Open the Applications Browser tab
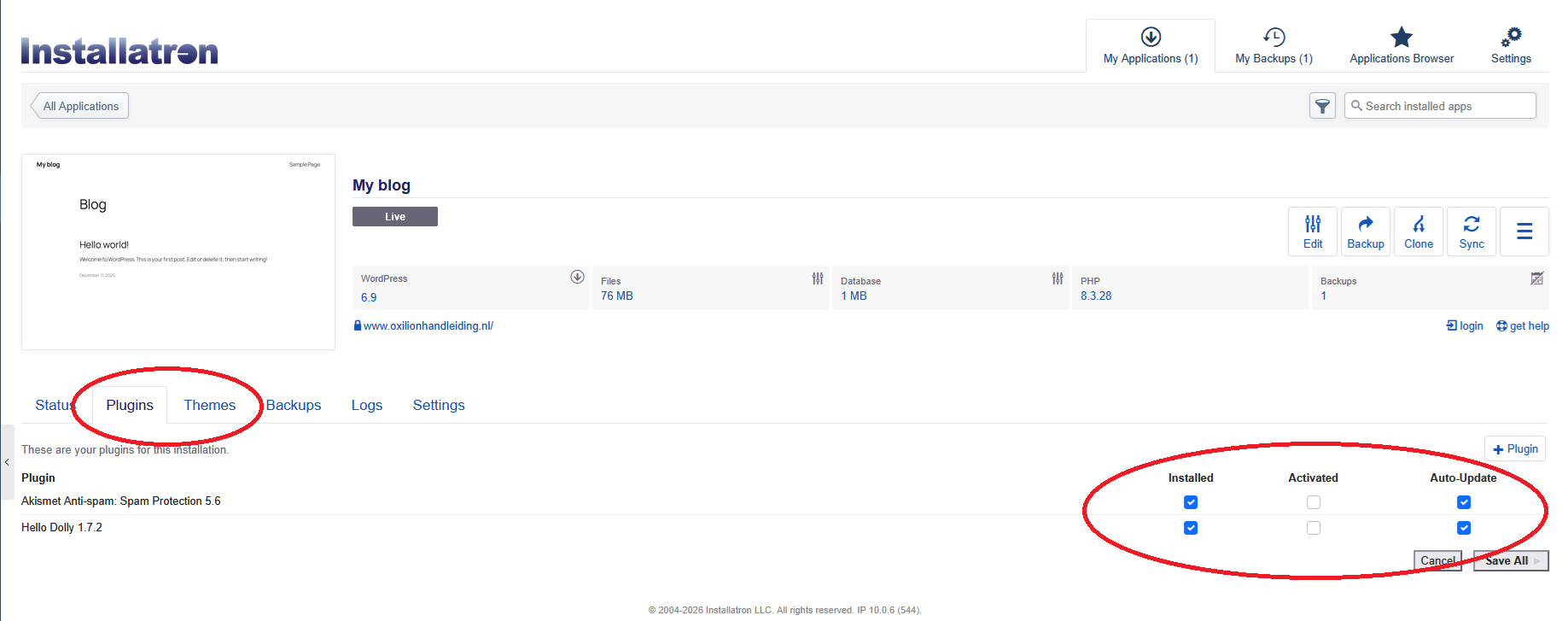Screen dimensions: 1568x621 [1401, 46]
